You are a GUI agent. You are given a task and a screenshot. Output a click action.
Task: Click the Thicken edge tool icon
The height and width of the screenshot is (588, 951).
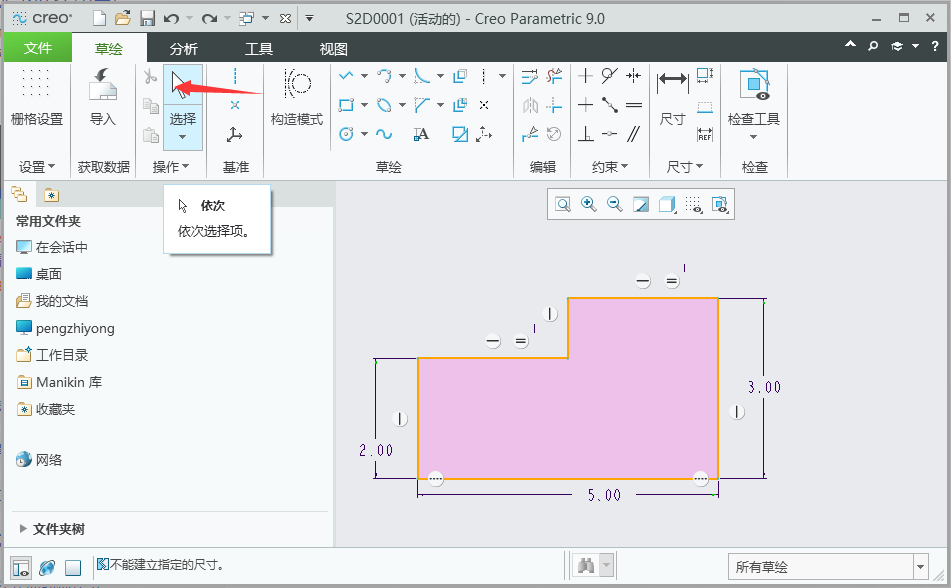[460, 105]
